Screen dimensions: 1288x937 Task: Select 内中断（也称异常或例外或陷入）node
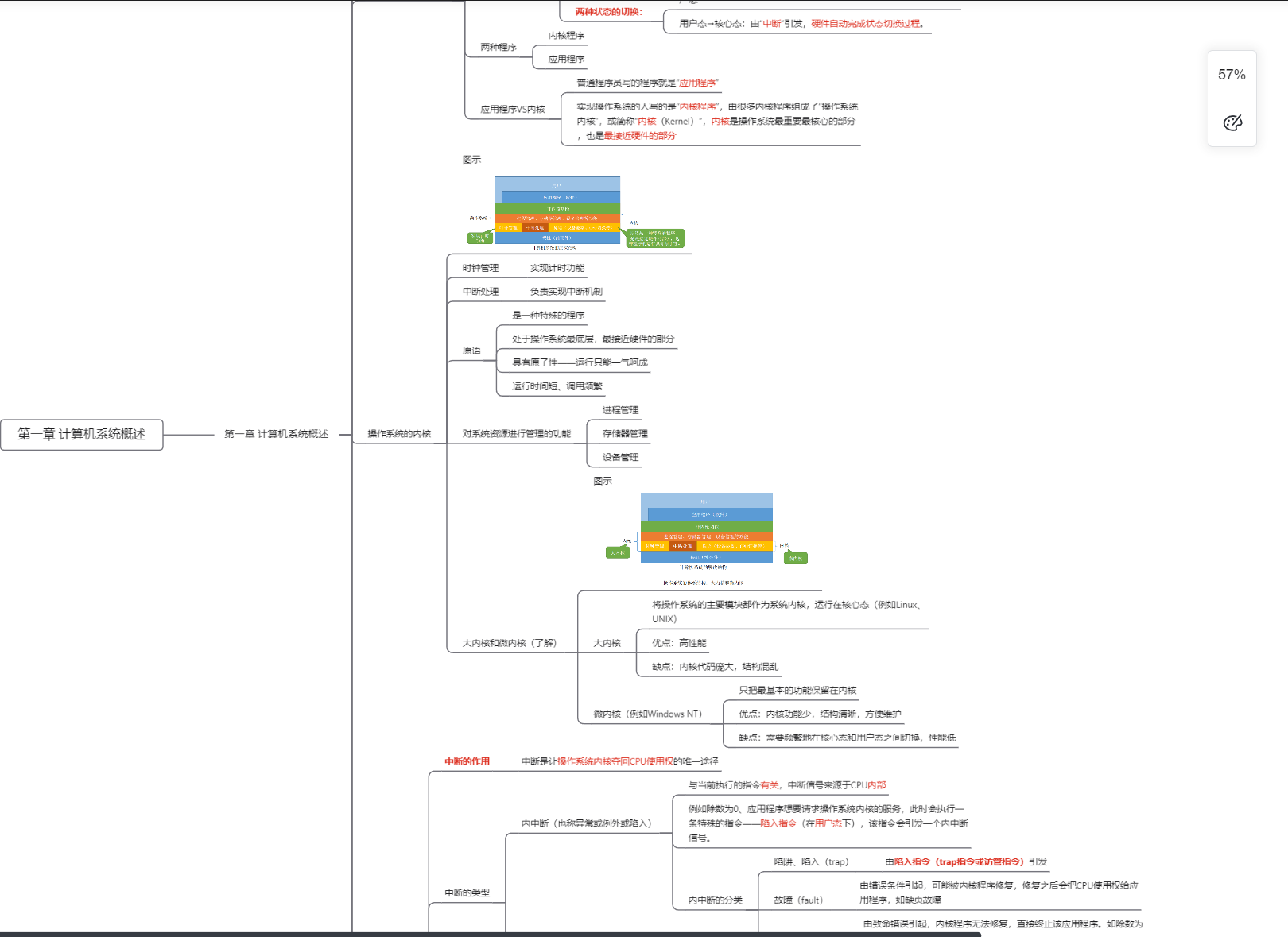(x=586, y=824)
